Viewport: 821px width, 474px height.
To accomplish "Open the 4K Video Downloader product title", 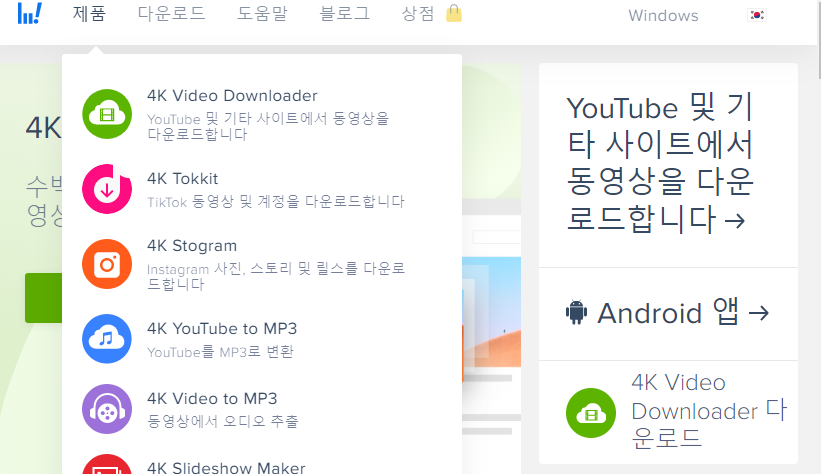I will pos(232,96).
